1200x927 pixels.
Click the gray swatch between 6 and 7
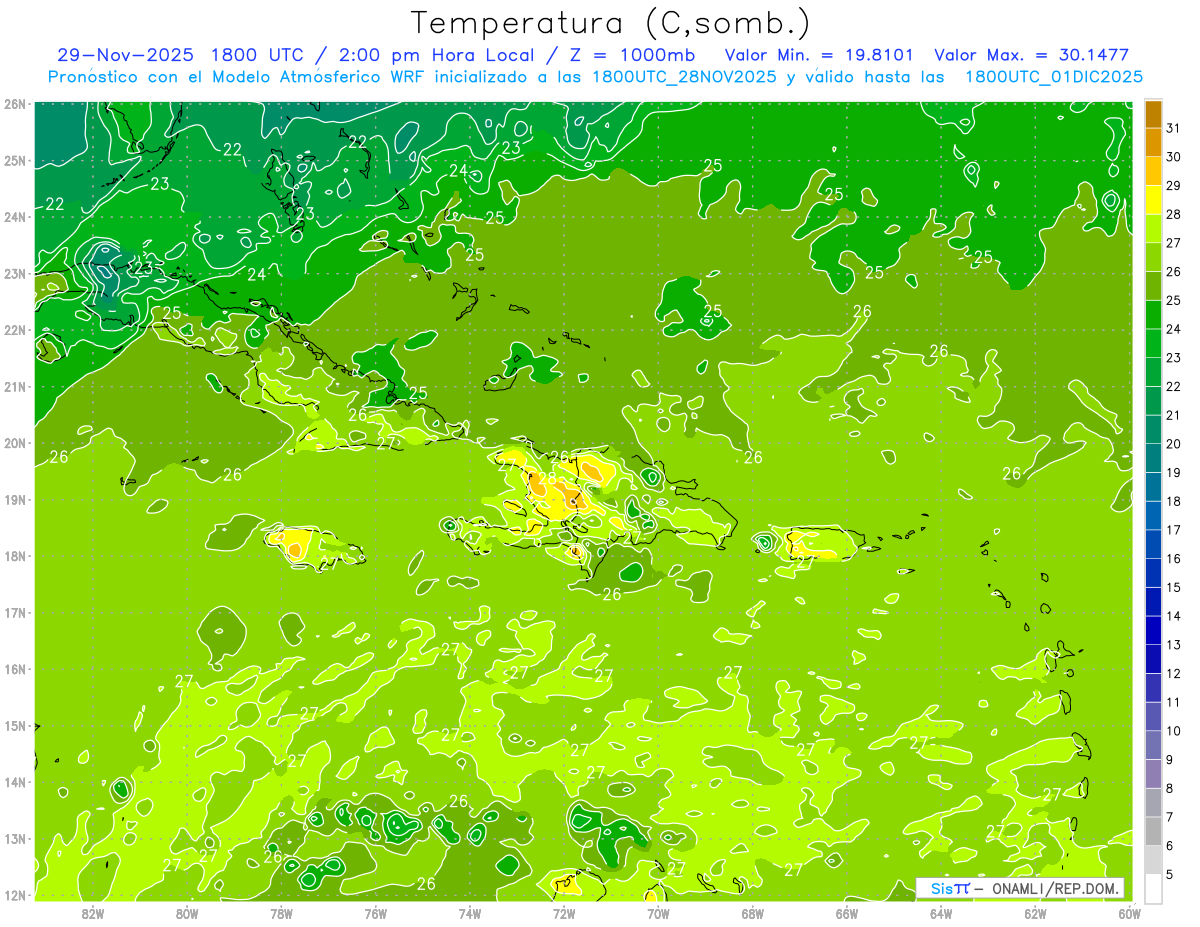point(1153,831)
